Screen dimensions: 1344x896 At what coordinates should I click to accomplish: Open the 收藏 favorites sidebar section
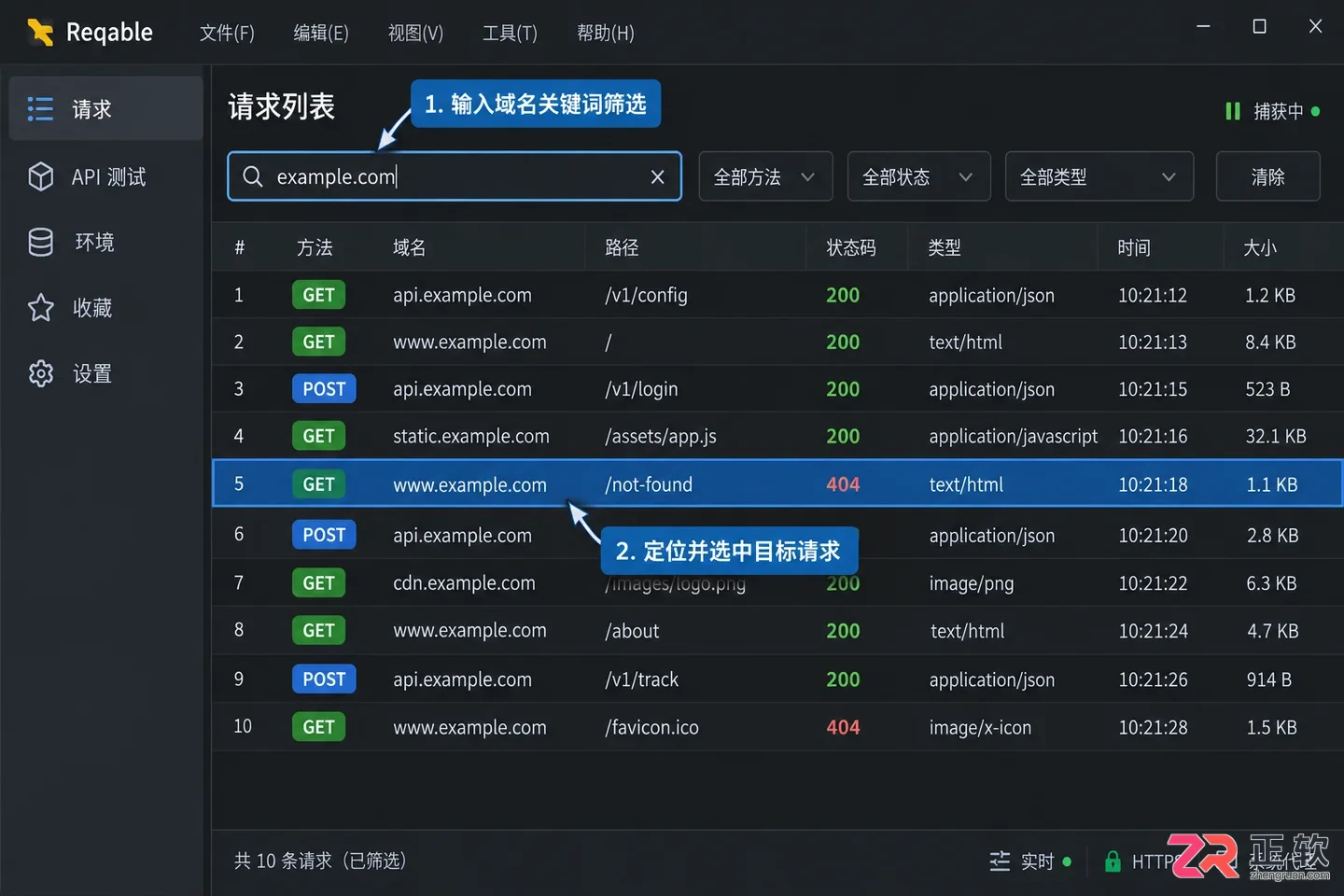(x=105, y=307)
